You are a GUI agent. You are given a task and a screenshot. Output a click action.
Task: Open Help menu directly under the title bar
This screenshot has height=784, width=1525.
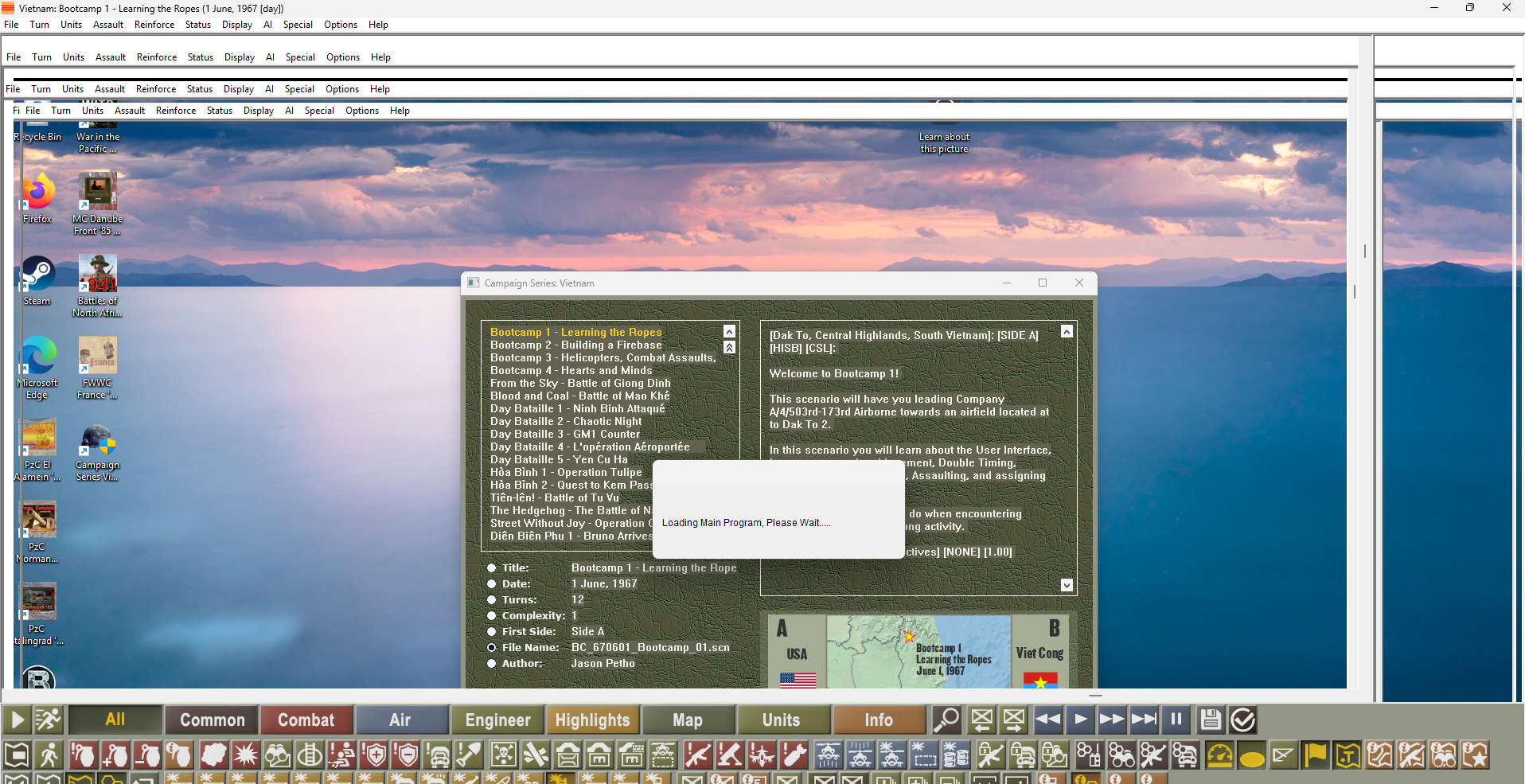(378, 25)
